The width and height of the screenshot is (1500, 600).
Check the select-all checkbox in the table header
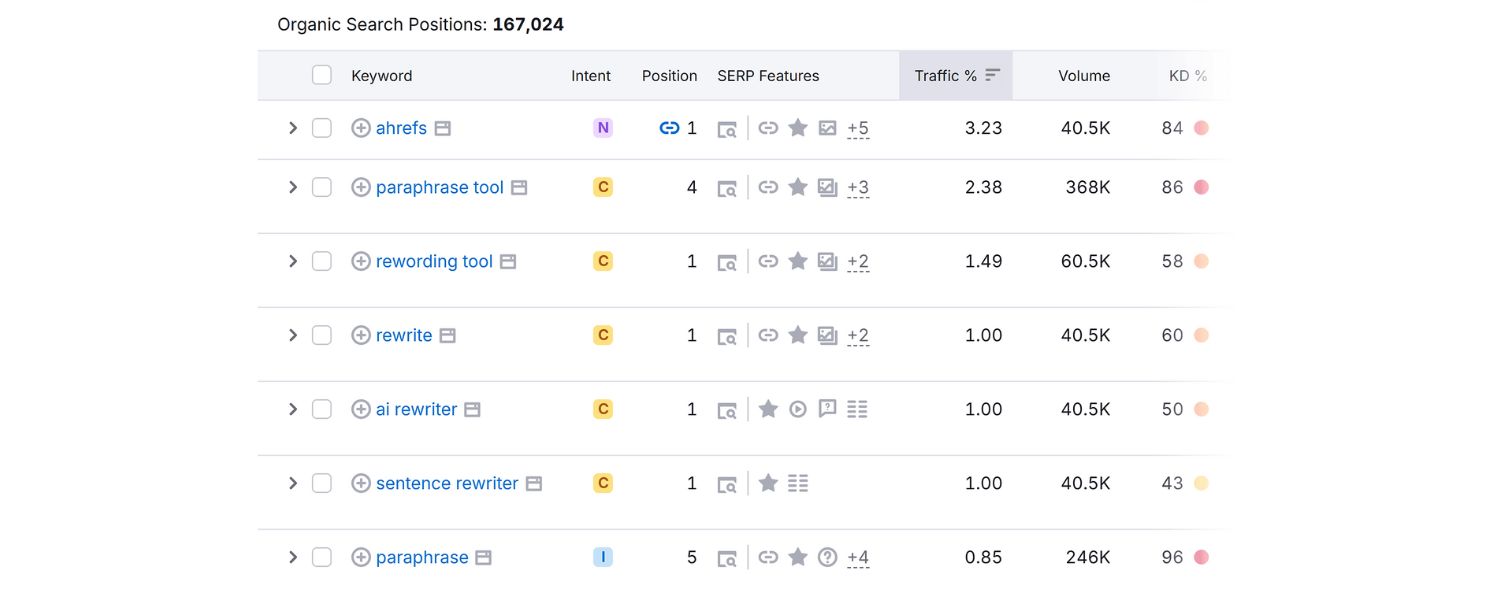321,74
